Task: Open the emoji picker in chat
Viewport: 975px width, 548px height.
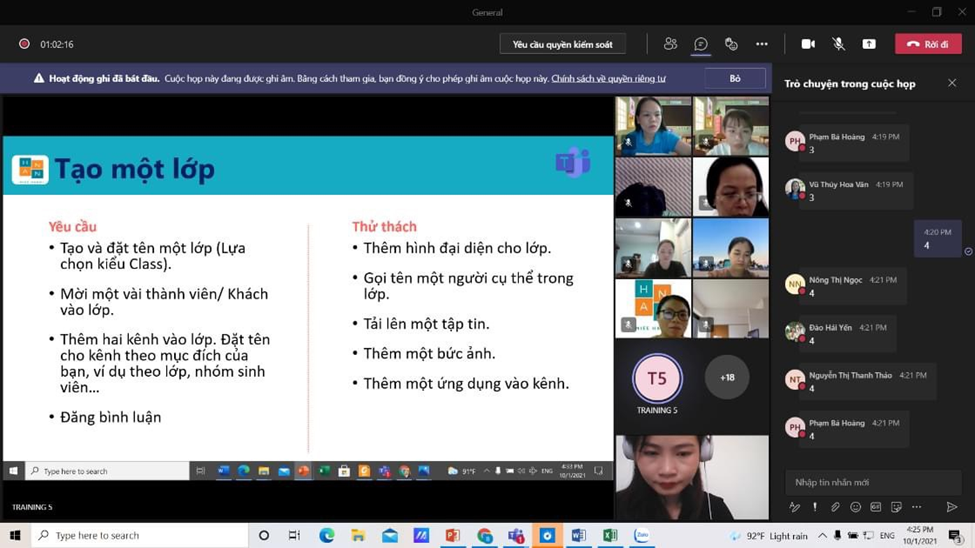Action: (855, 507)
